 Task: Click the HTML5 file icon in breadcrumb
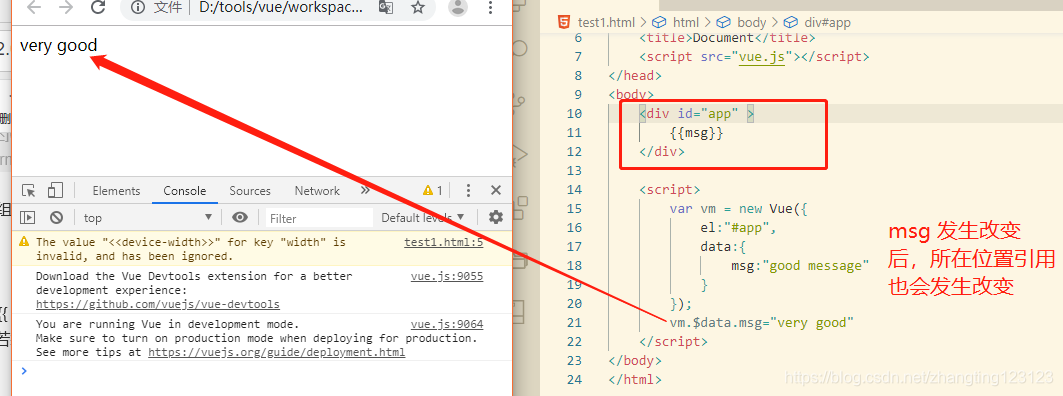(564, 22)
